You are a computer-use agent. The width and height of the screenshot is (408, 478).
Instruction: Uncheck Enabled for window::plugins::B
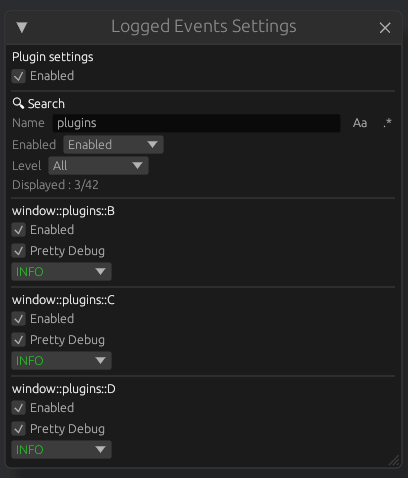[19, 230]
